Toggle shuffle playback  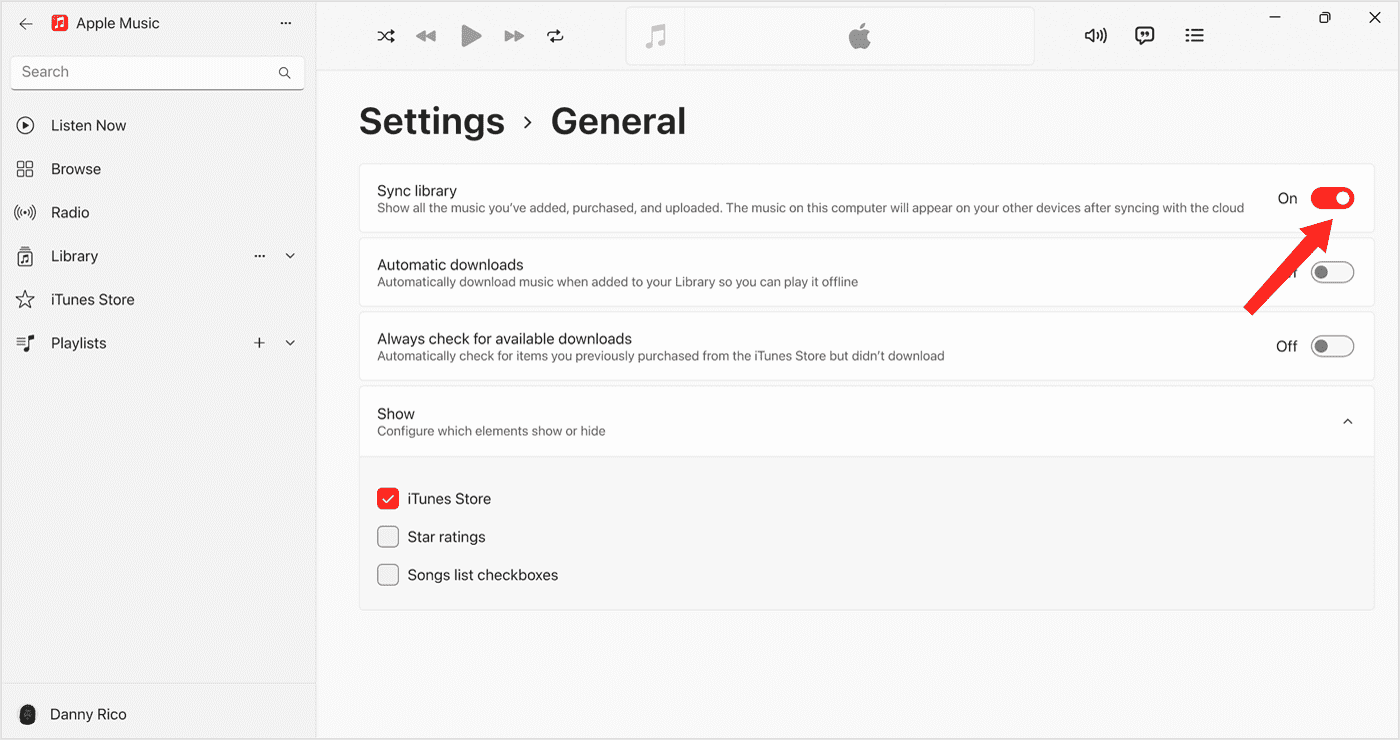click(x=386, y=36)
